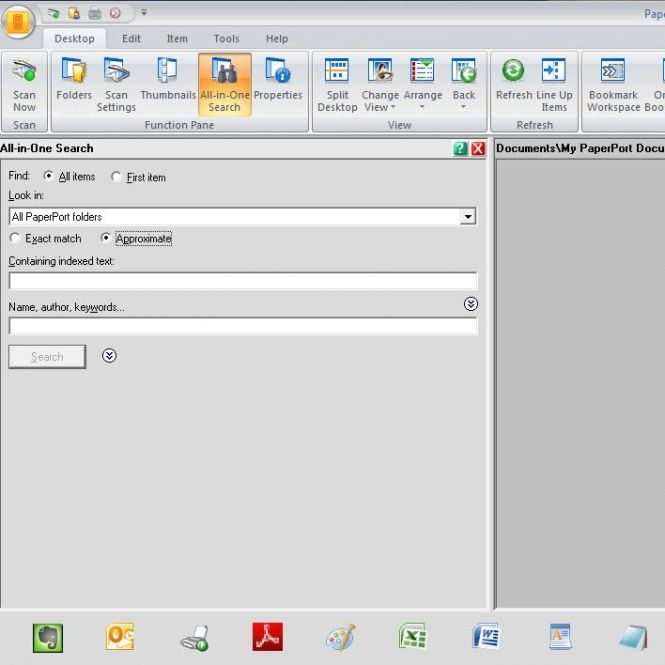Viewport: 665px width, 665px height.
Task: Send to Adobe Acrobat icon
Action: (x=268, y=637)
